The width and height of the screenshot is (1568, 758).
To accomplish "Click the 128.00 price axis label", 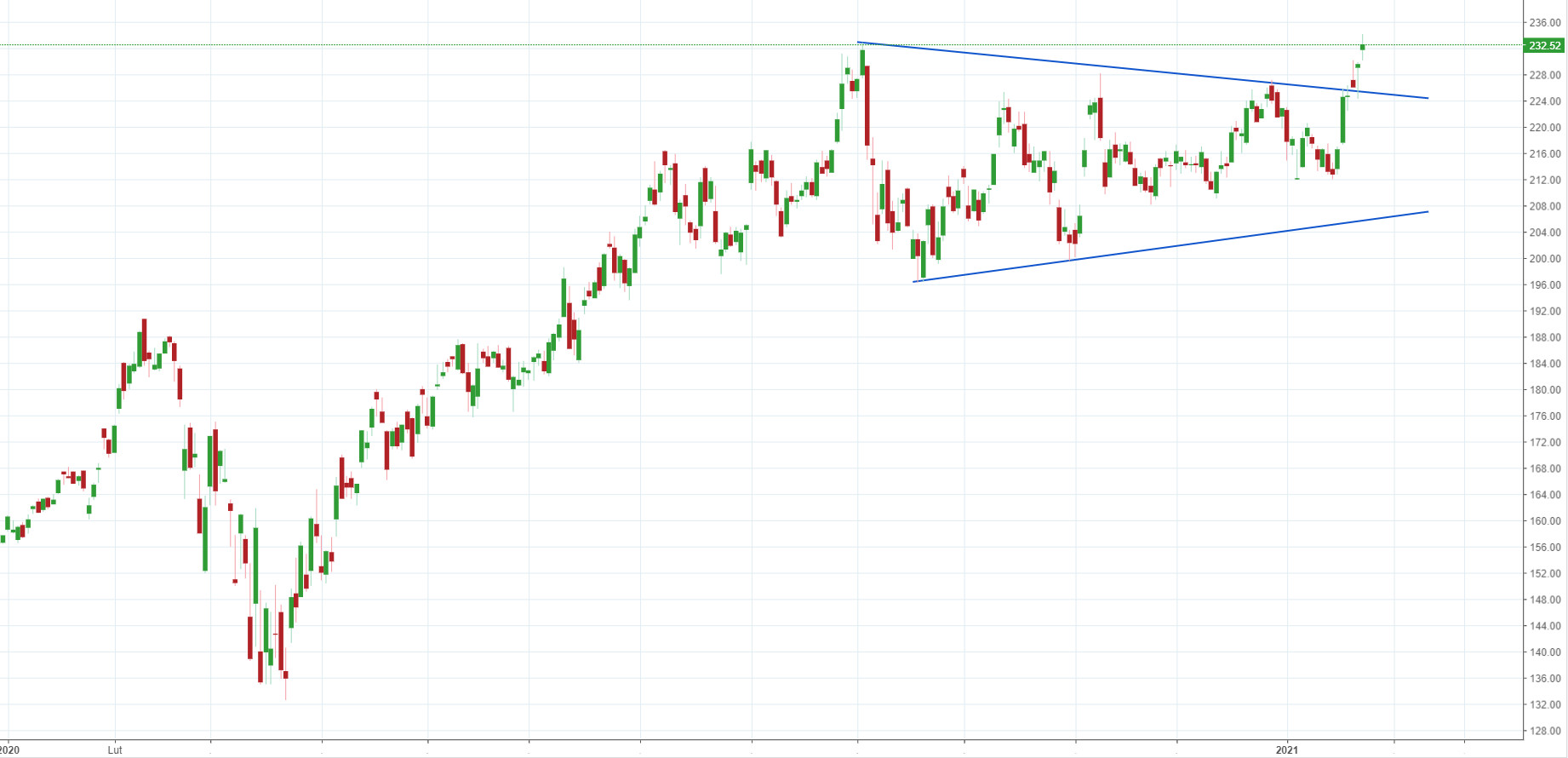I will (1545, 732).
